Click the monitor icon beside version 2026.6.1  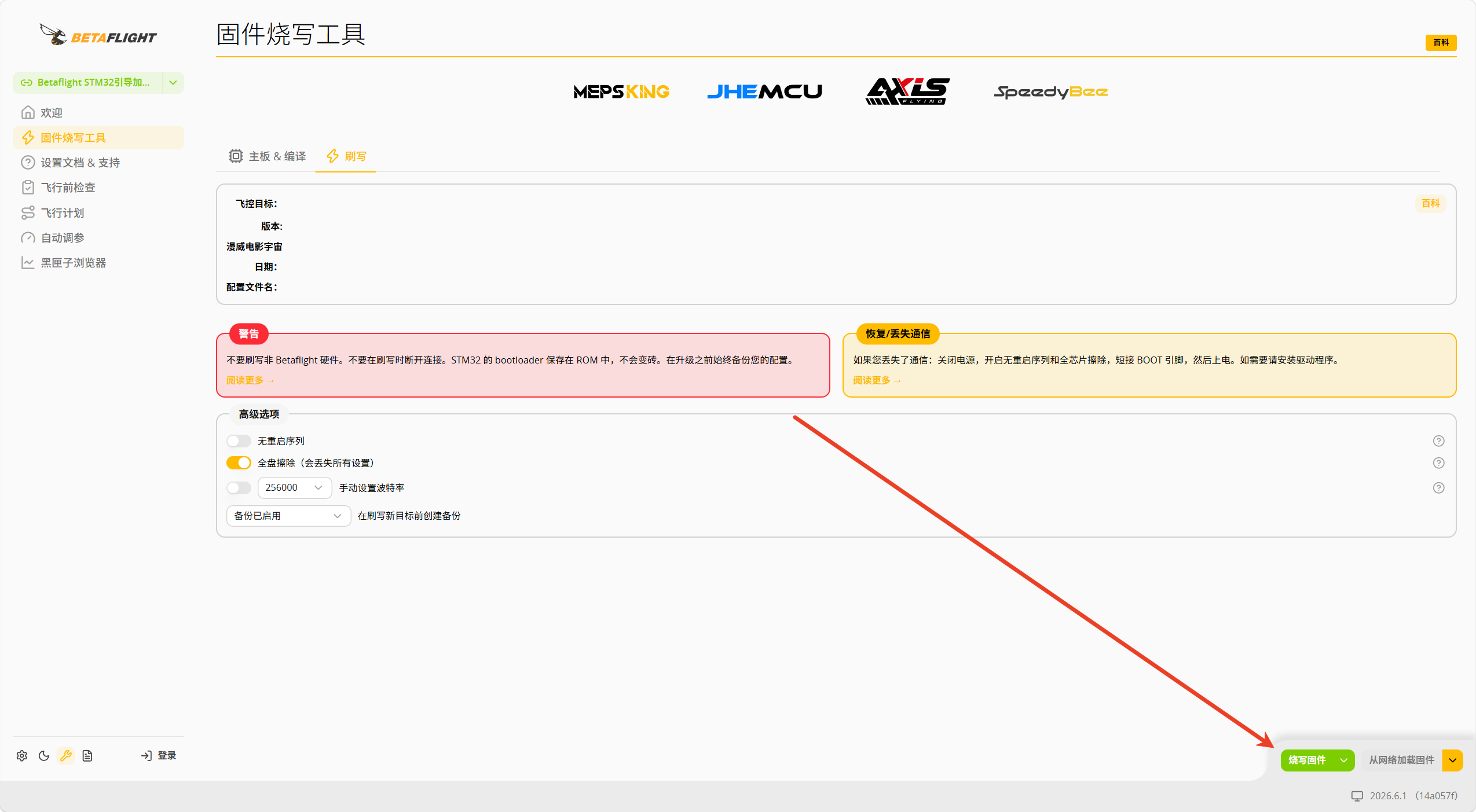tap(1357, 796)
